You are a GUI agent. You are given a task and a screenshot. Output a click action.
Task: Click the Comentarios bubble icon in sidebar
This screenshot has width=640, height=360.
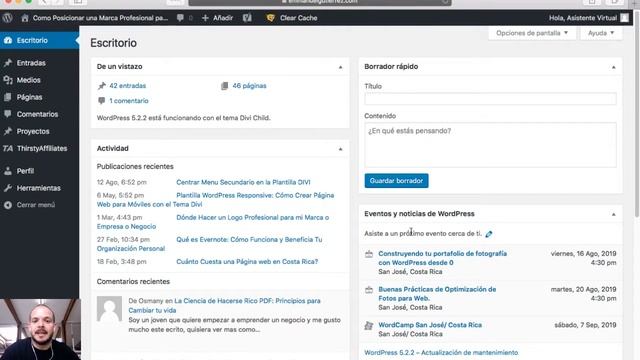coord(8,114)
